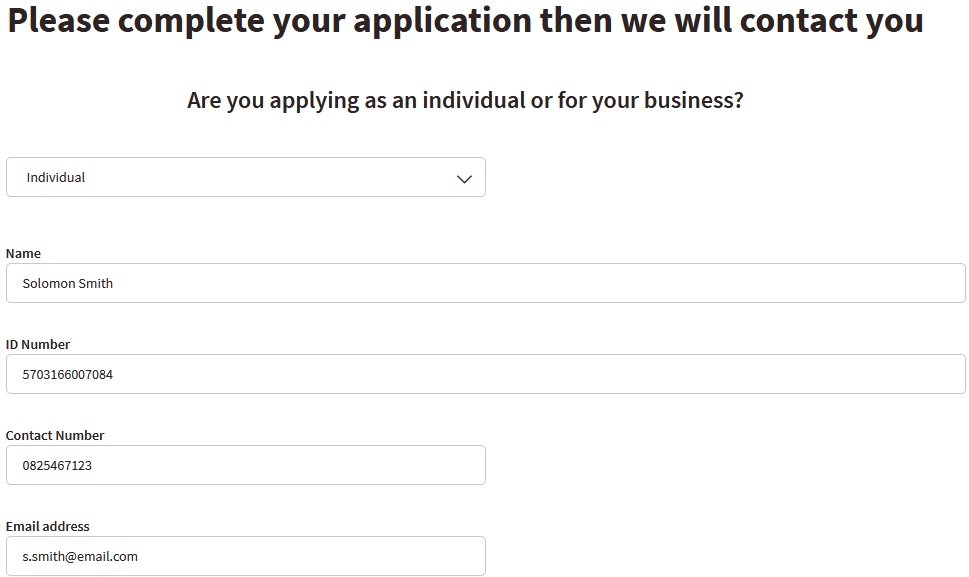
Task: Click the "Individual" text in the dropdown
Action: point(56,178)
